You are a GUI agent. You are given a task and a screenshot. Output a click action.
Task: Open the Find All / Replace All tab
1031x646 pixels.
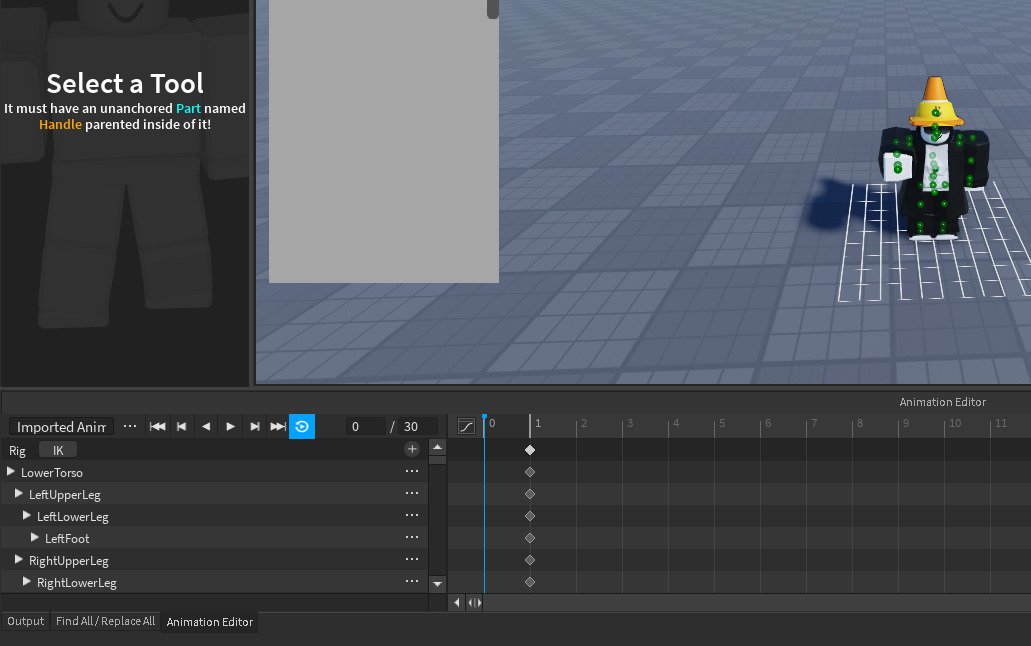(x=105, y=621)
